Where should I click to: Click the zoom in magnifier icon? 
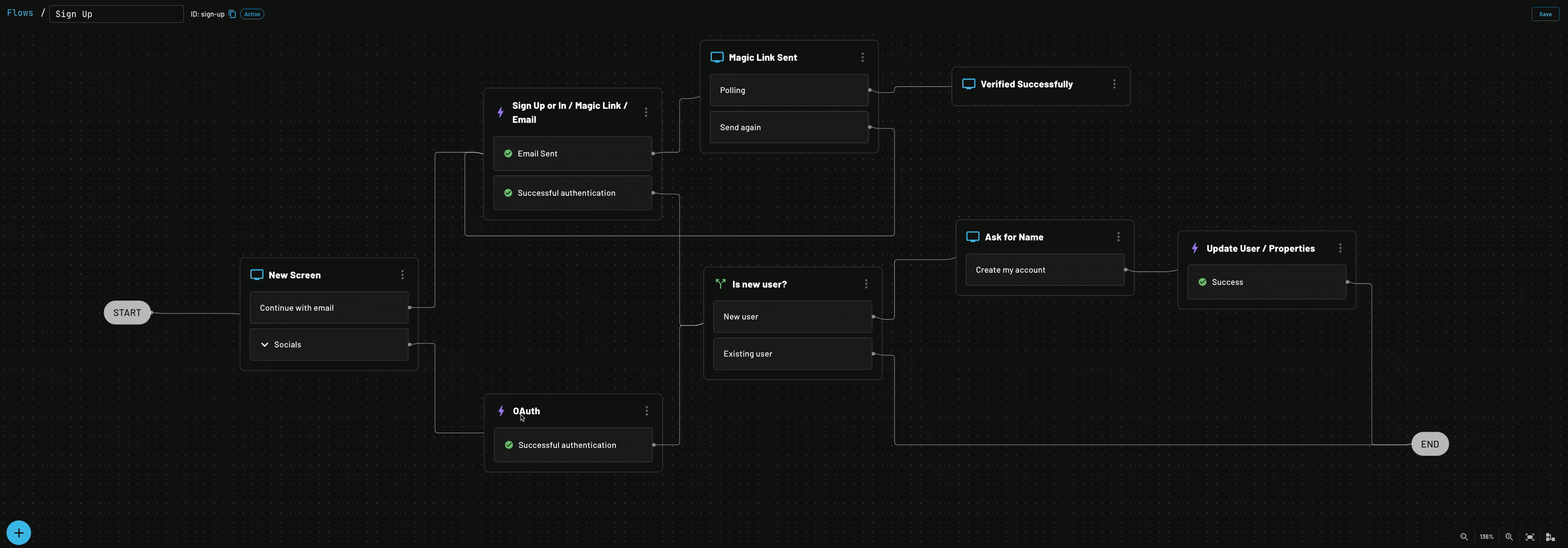(x=1509, y=537)
